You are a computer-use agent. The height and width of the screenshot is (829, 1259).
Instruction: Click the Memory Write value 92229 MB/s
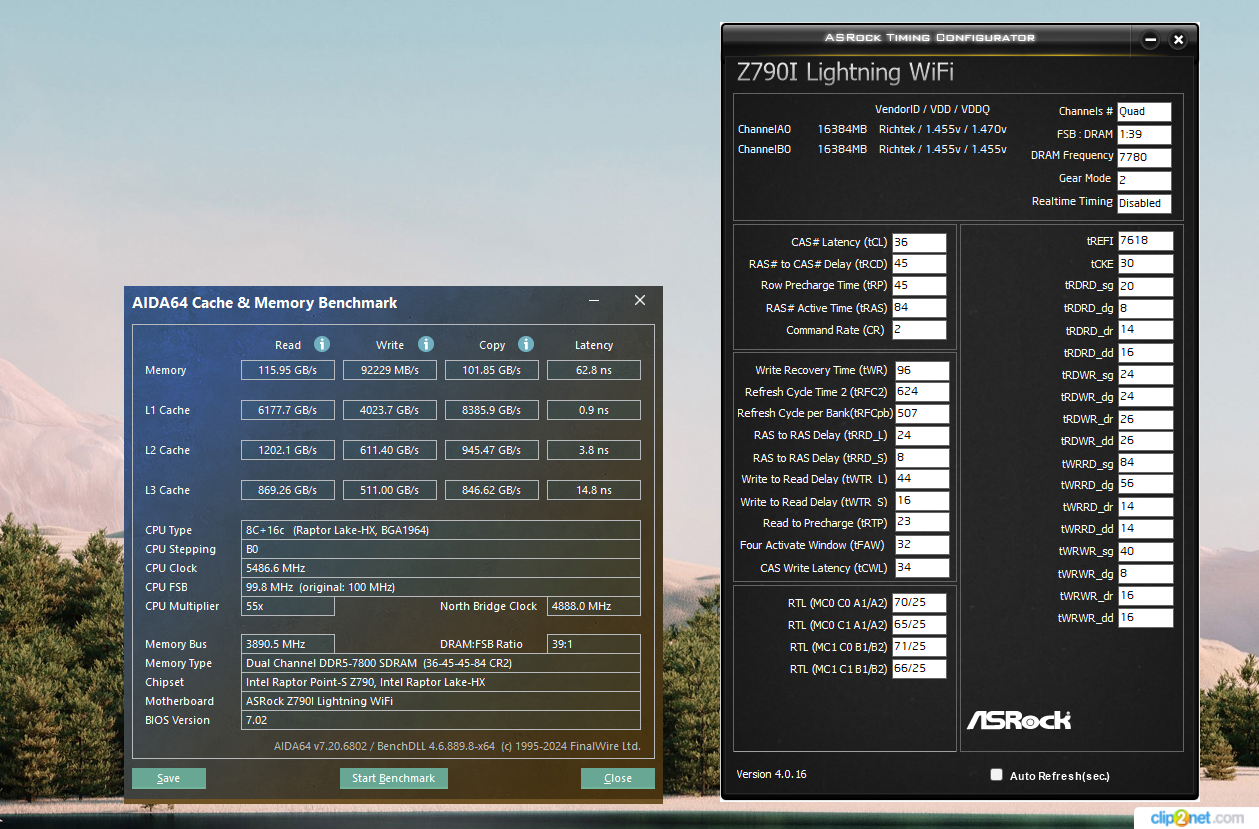pos(390,370)
